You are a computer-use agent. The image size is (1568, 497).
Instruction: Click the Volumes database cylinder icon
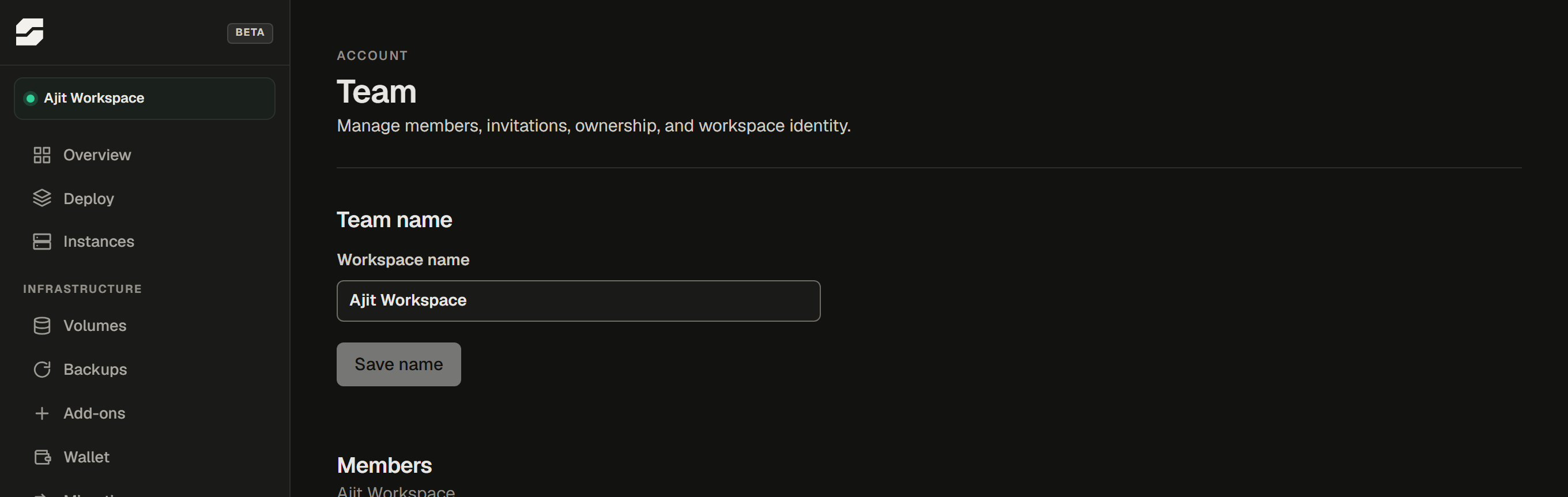click(x=42, y=326)
